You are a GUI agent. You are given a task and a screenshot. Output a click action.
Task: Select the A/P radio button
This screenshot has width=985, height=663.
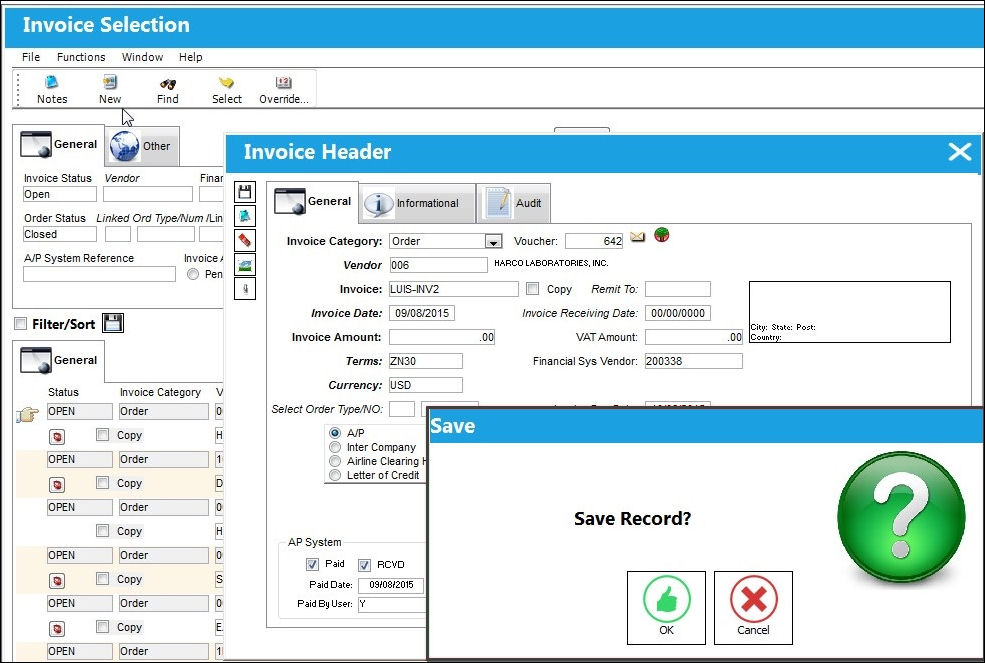(335, 433)
